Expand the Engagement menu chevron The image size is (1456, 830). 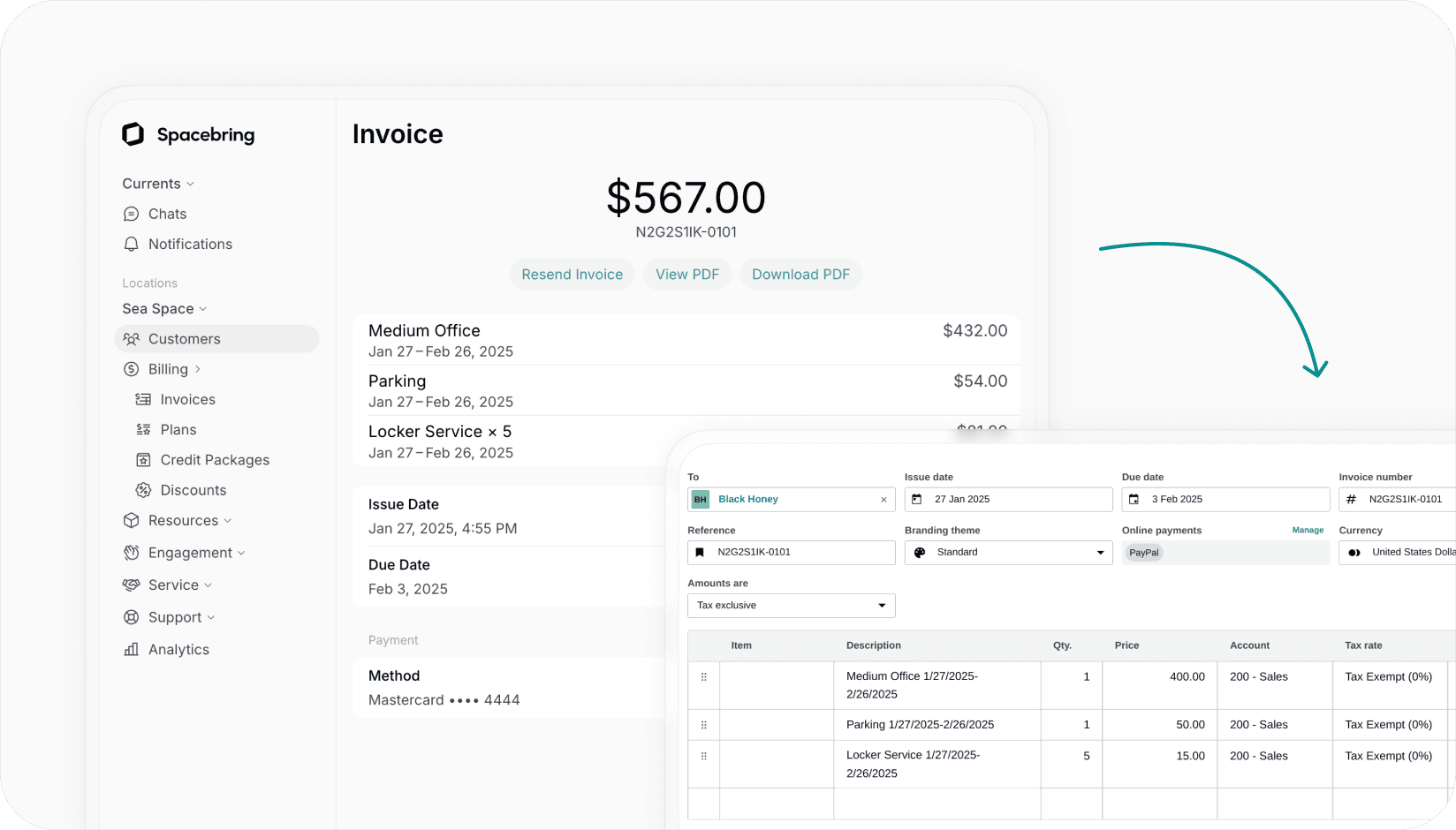point(241,553)
